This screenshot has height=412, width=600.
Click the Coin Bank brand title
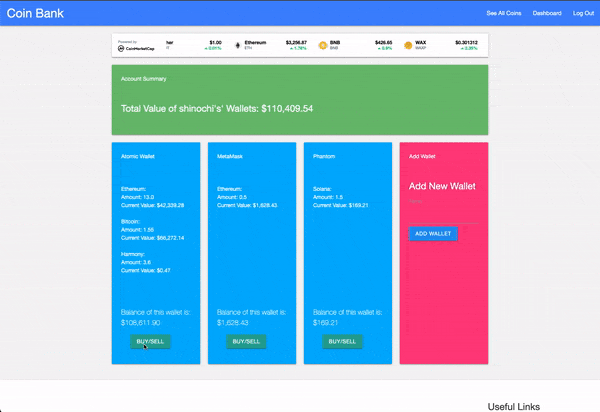[34, 13]
